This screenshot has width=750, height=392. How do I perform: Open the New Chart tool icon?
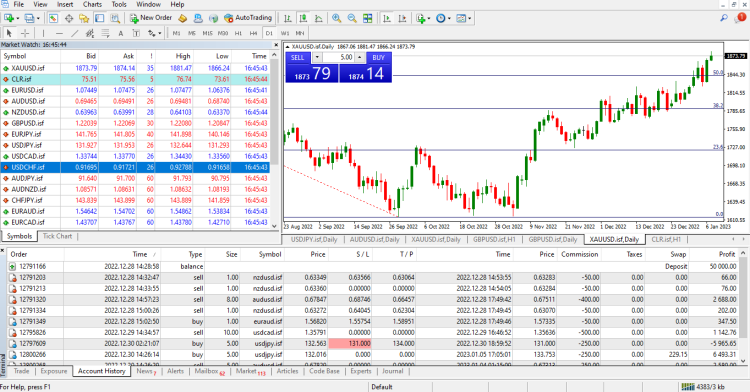coord(9,18)
